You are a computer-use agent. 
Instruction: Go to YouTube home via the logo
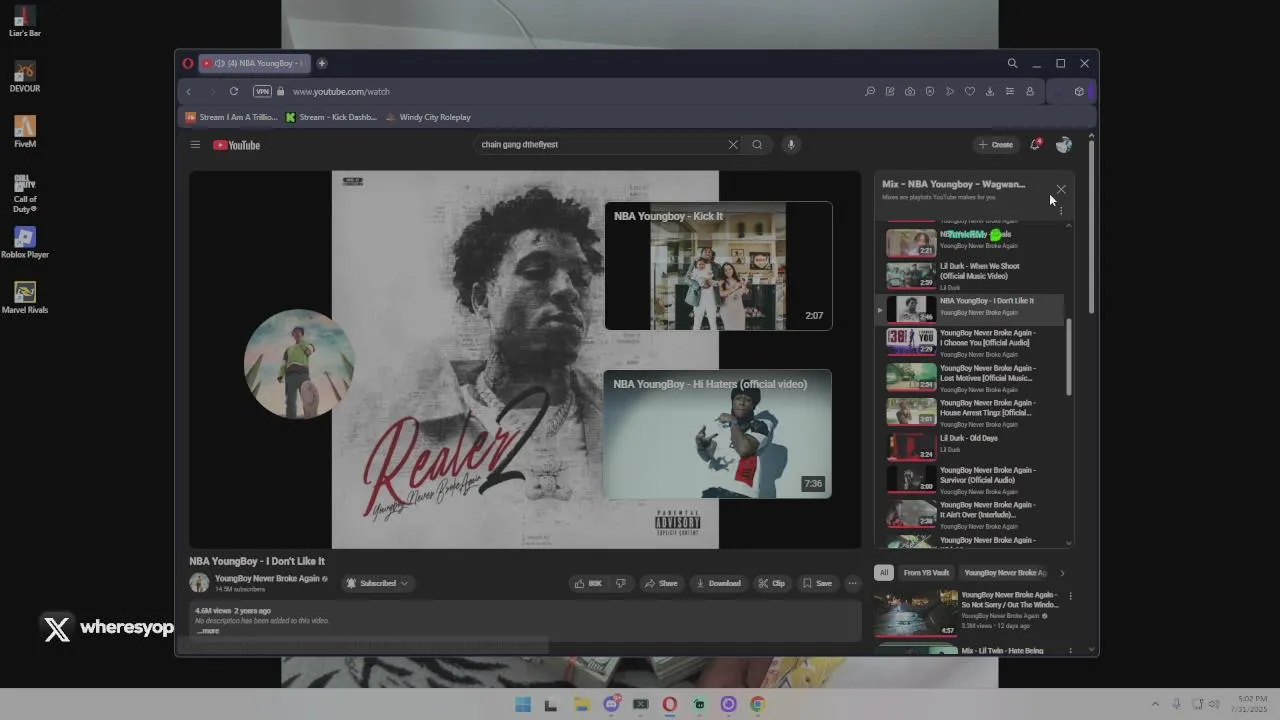(237, 145)
